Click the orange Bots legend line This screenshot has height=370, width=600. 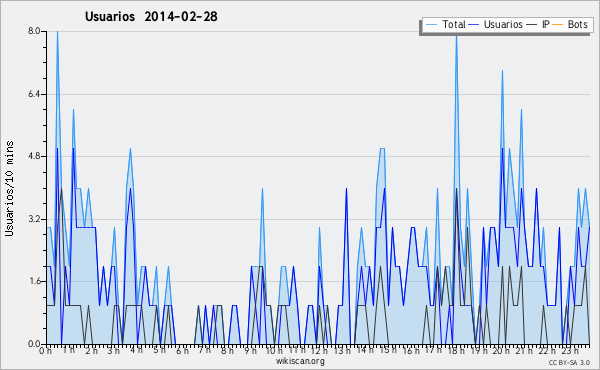pos(558,25)
